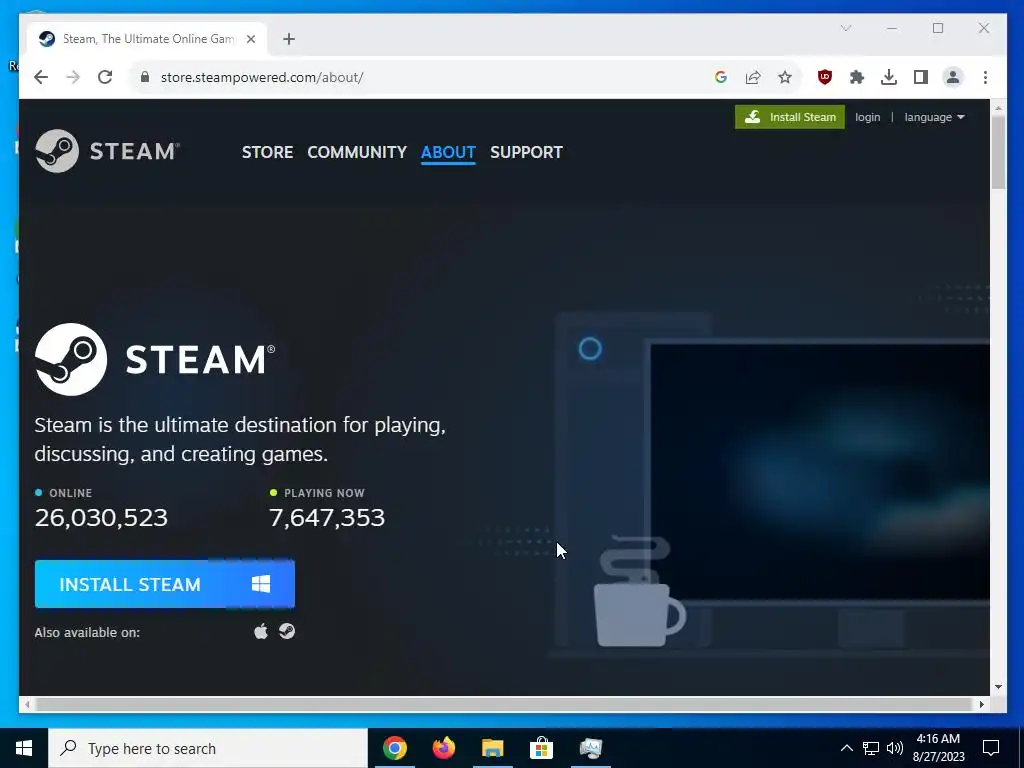Reload the Steam page

105,77
